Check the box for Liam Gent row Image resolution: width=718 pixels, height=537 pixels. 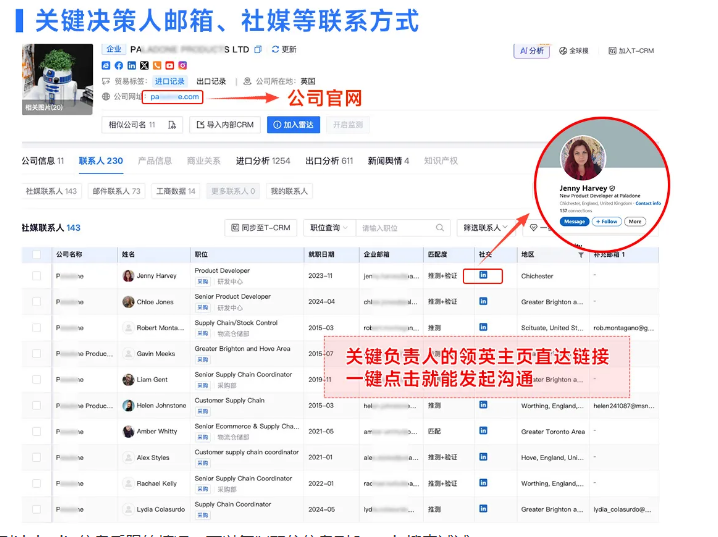coord(37,380)
